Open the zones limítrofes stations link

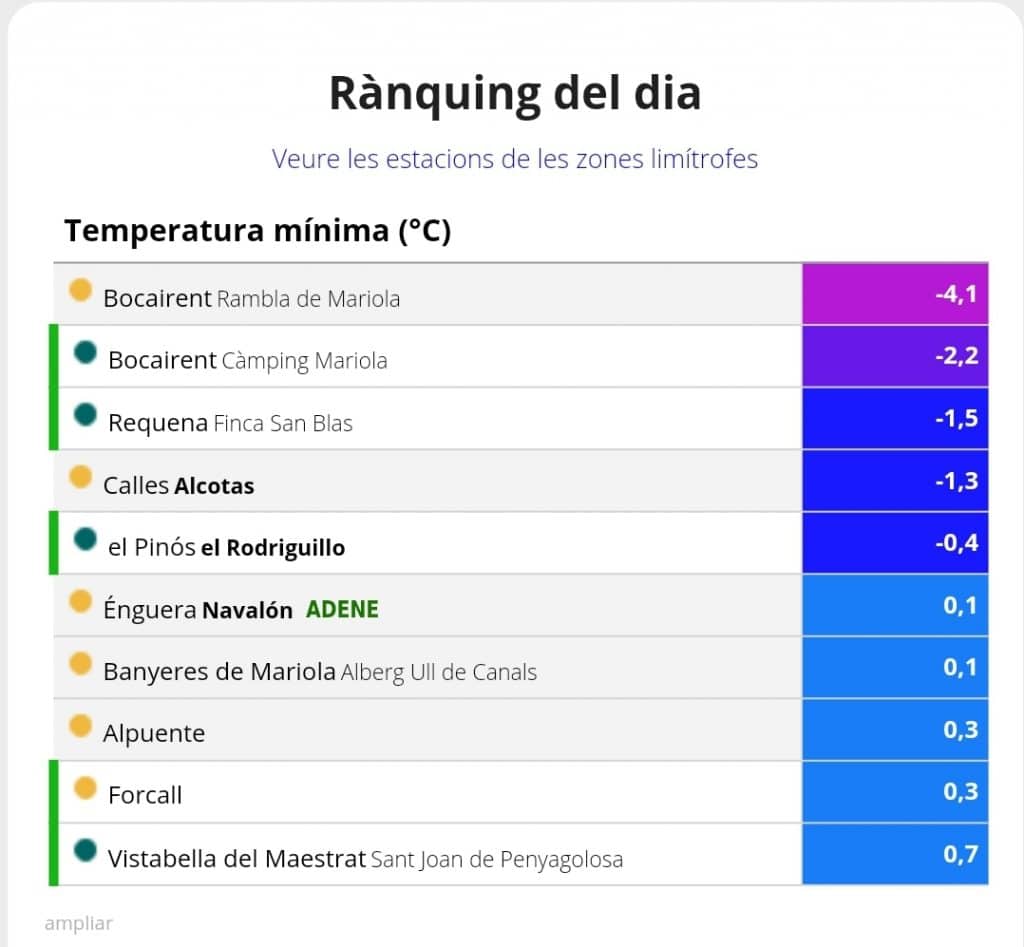[515, 159]
